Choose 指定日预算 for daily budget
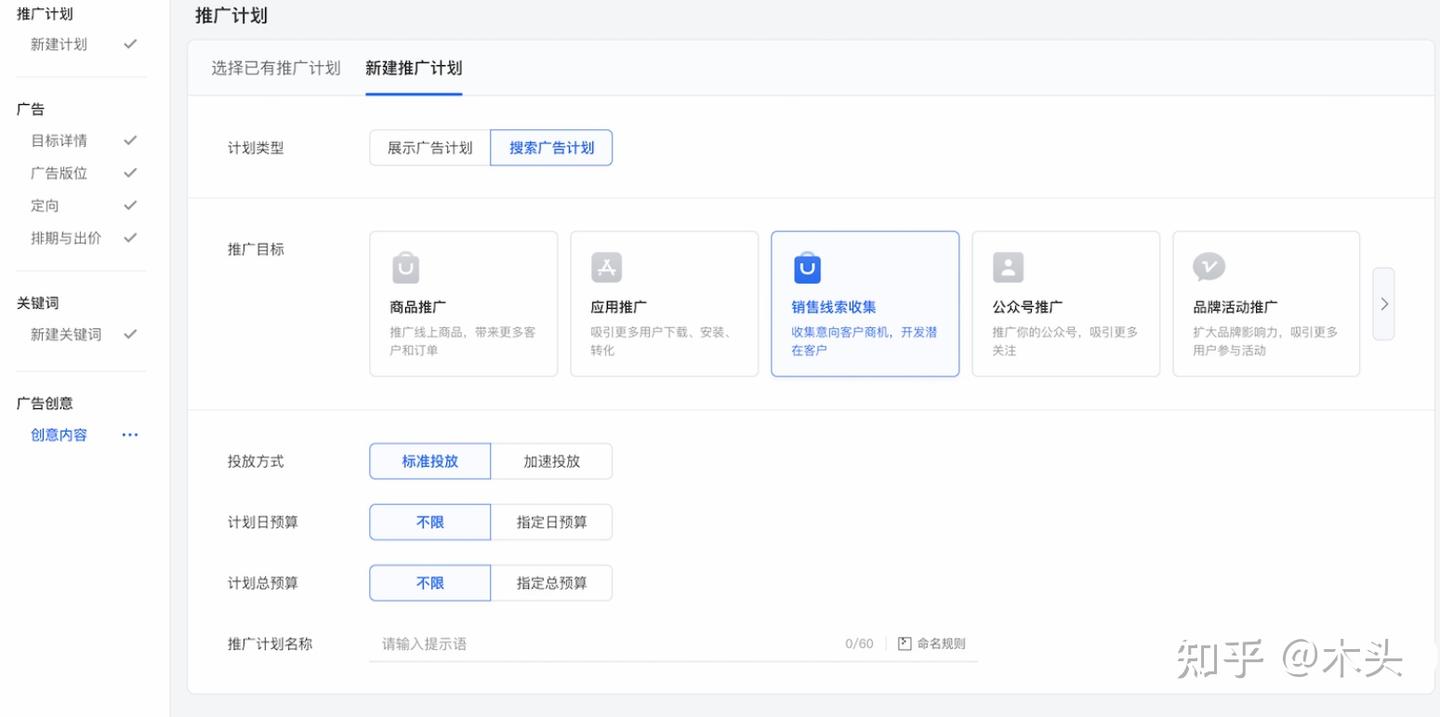This screenshot has height=717, width=1440. tap(551, 522)
